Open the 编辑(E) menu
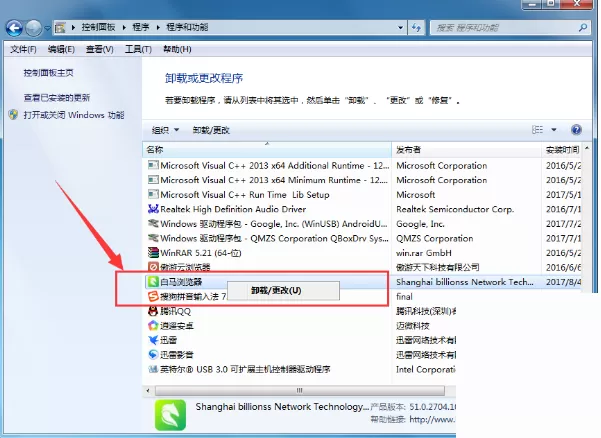The height and width of the screenshot is (438, 601). pos(61,49)
